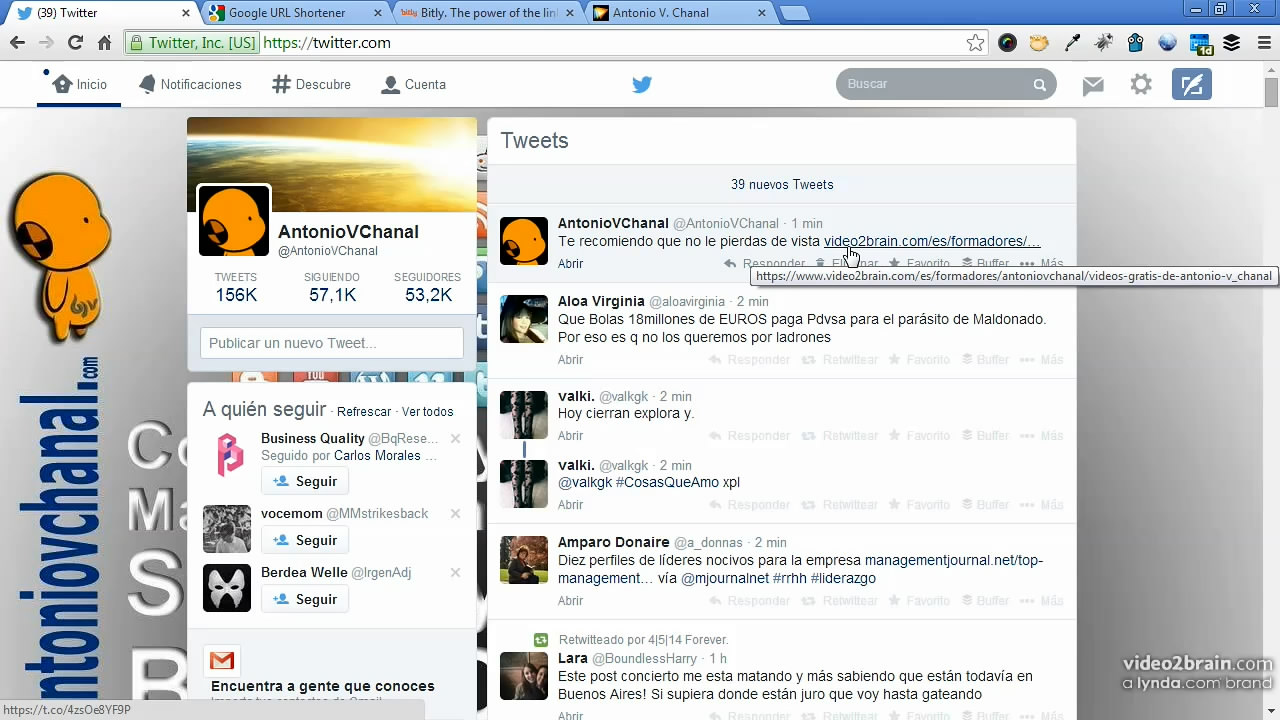Expand valki #CosasQueAmo tweet with Abrir

click(570, 505)
